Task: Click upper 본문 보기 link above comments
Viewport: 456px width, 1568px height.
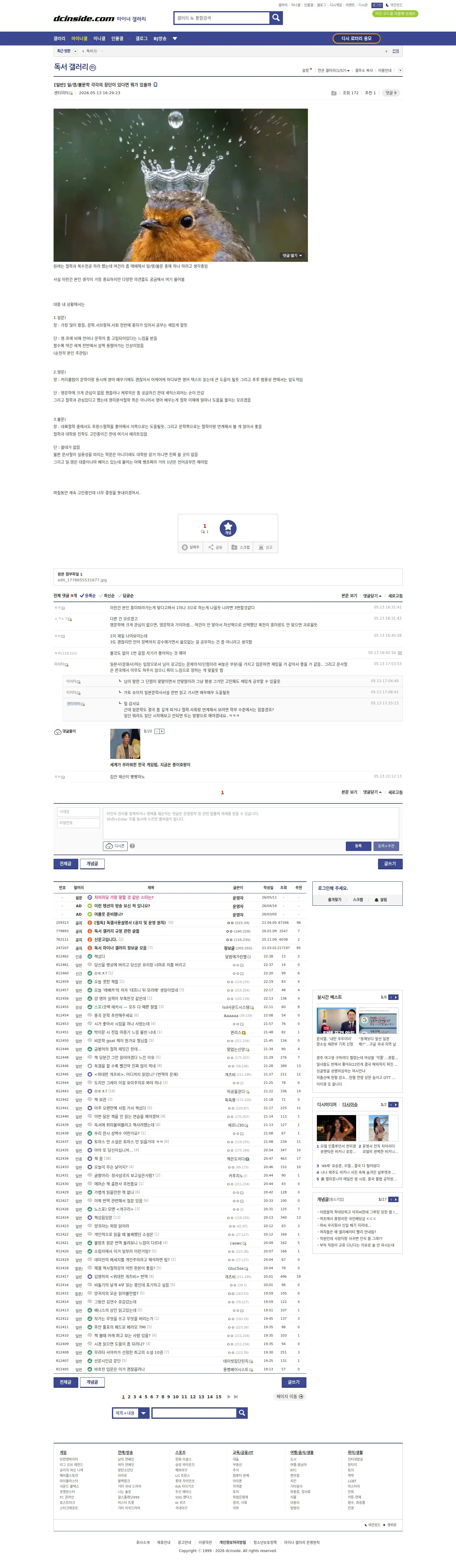Action: coord(349,596)
